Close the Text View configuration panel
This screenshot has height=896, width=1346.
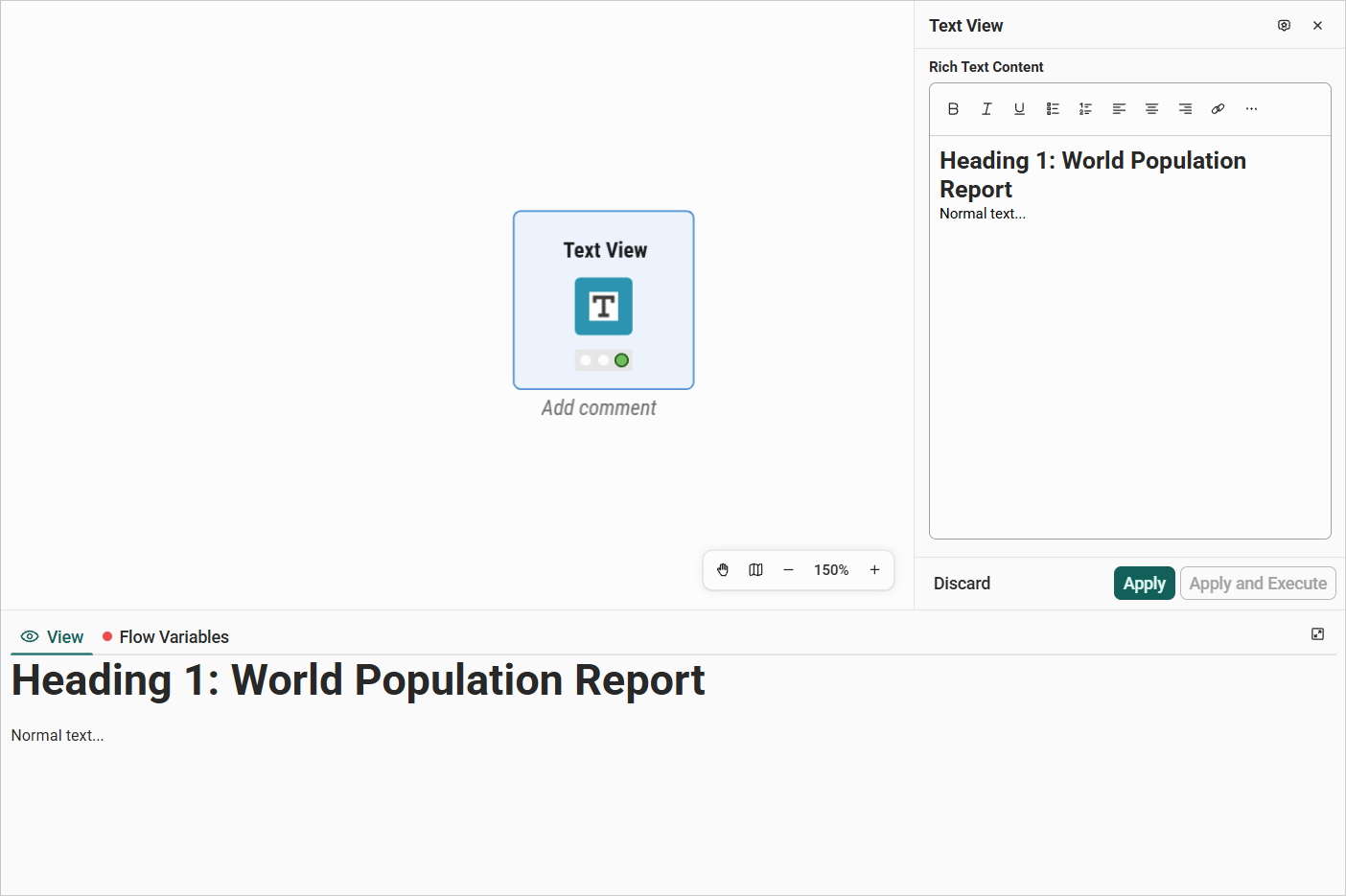pyautogui.click(x=1318, y=26)
